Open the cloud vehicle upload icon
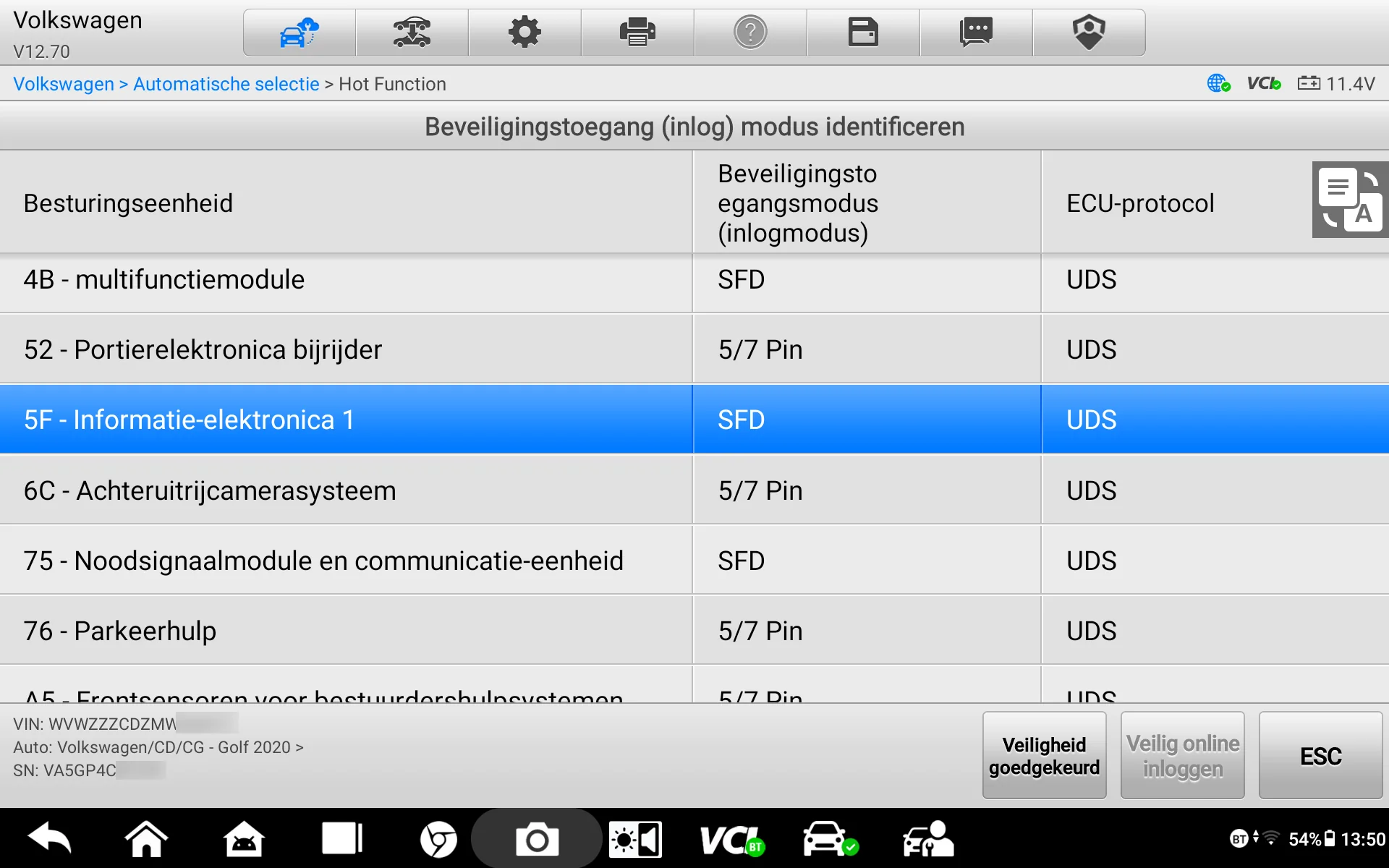 click(x=300, y=33)
